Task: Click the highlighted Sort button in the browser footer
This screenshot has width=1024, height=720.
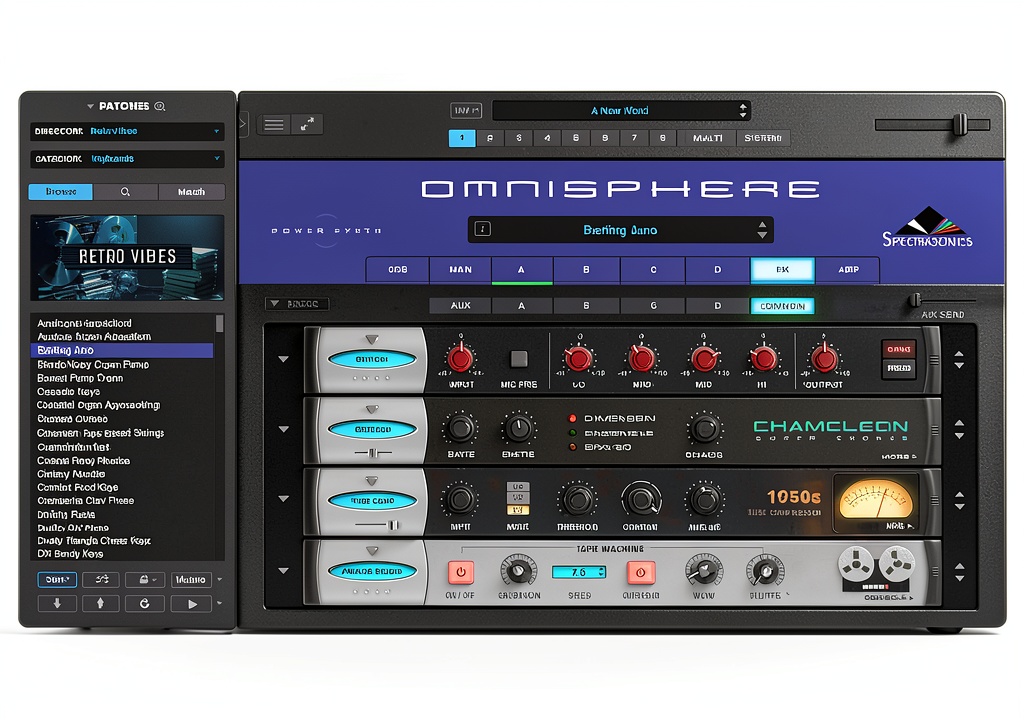Action: click(57, 580)
